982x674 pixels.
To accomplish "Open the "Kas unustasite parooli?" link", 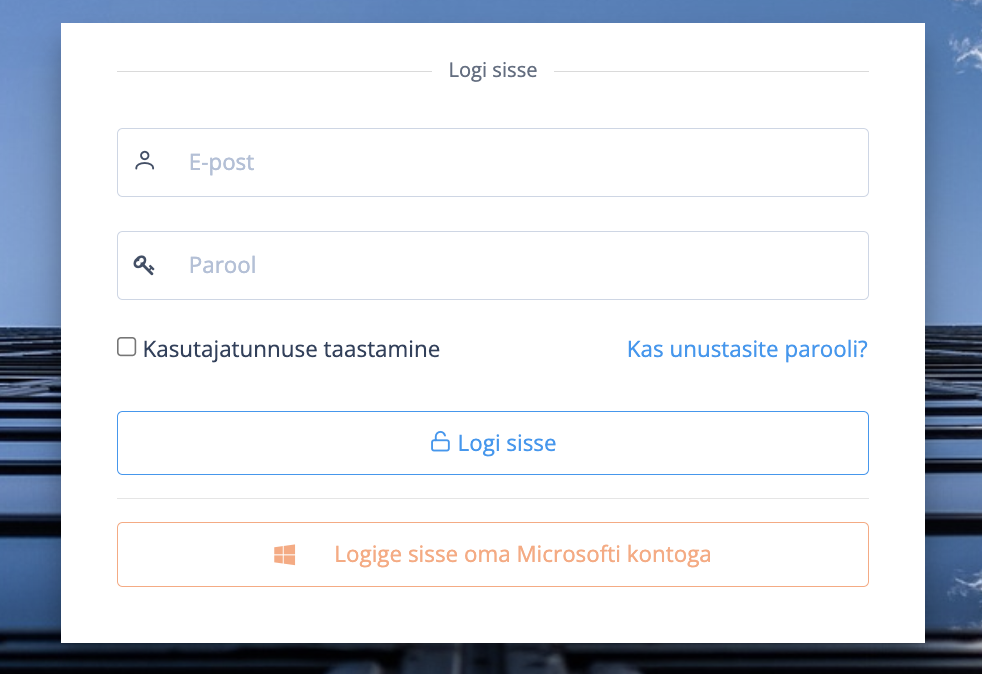I will 746,349.
